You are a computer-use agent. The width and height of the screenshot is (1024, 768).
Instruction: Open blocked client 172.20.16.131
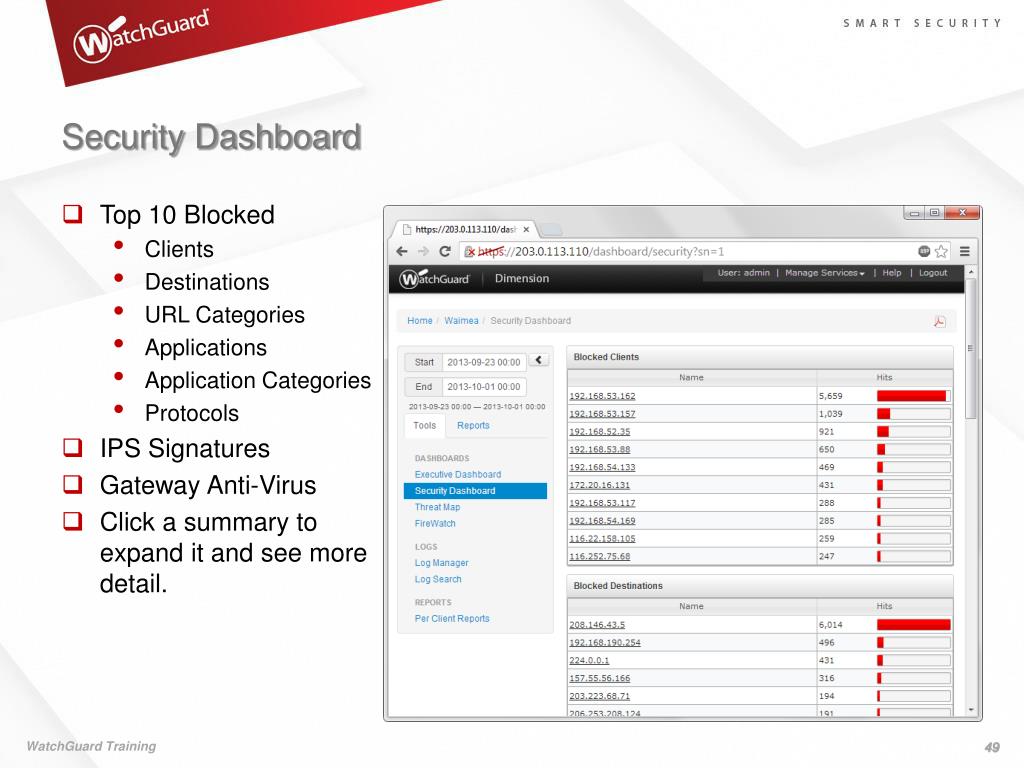point(600,485)
